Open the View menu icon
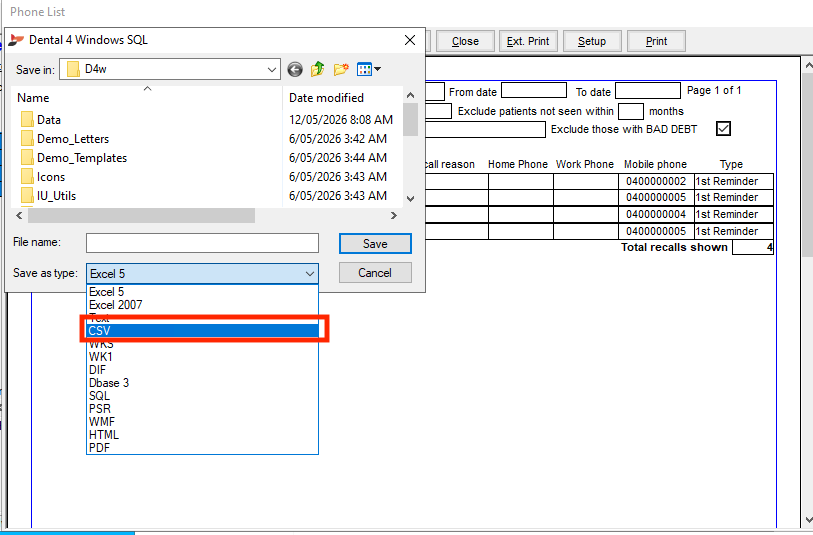The image size is (813, 535). point(369,69)
